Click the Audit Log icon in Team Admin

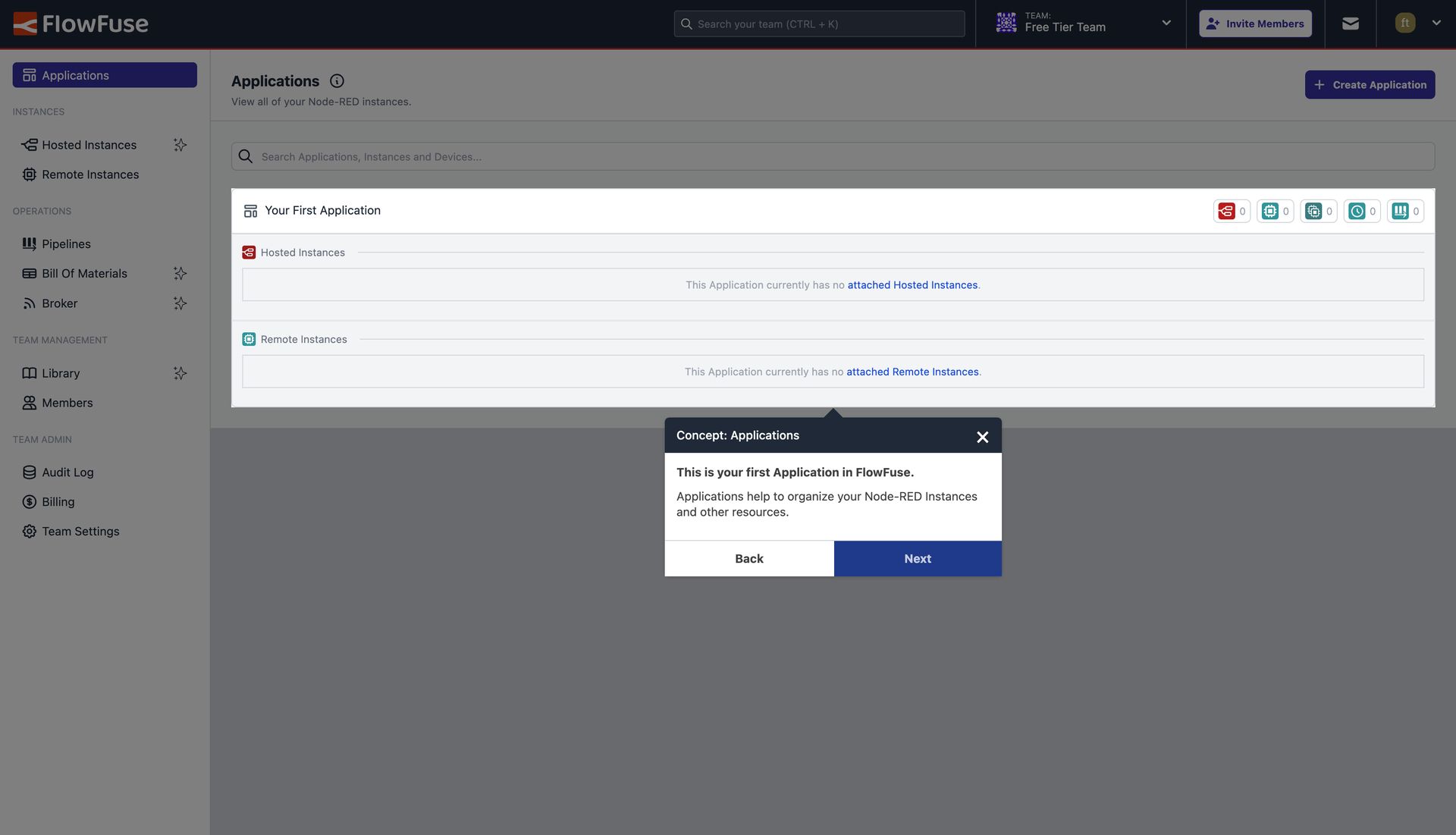pyautogui.click(x=28, y=471)
